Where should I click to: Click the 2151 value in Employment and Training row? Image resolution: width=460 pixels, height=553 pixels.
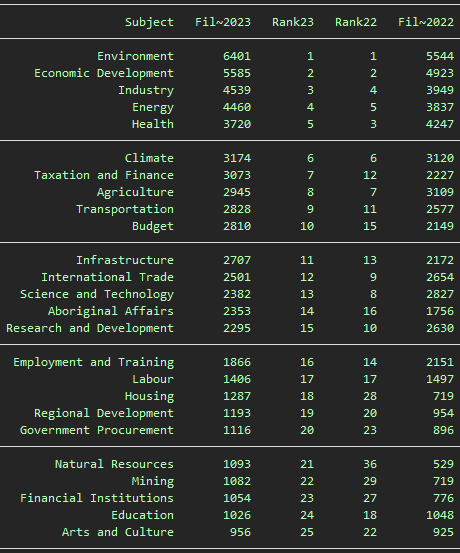coord(440,362)
